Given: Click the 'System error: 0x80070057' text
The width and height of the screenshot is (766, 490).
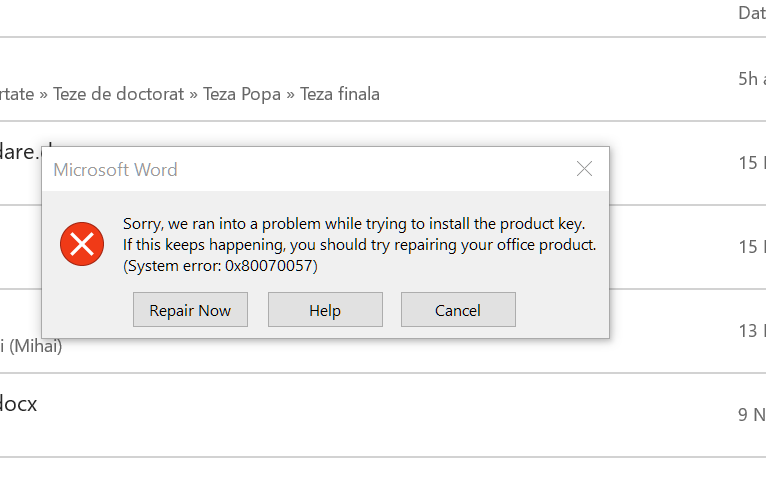Looking at the screenshot, I should tap(220, 266).
